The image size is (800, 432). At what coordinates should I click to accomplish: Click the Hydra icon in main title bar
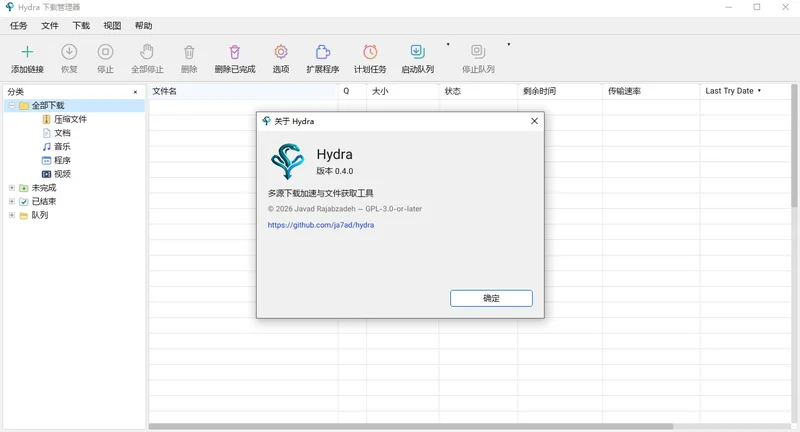(x=9, y=7)
